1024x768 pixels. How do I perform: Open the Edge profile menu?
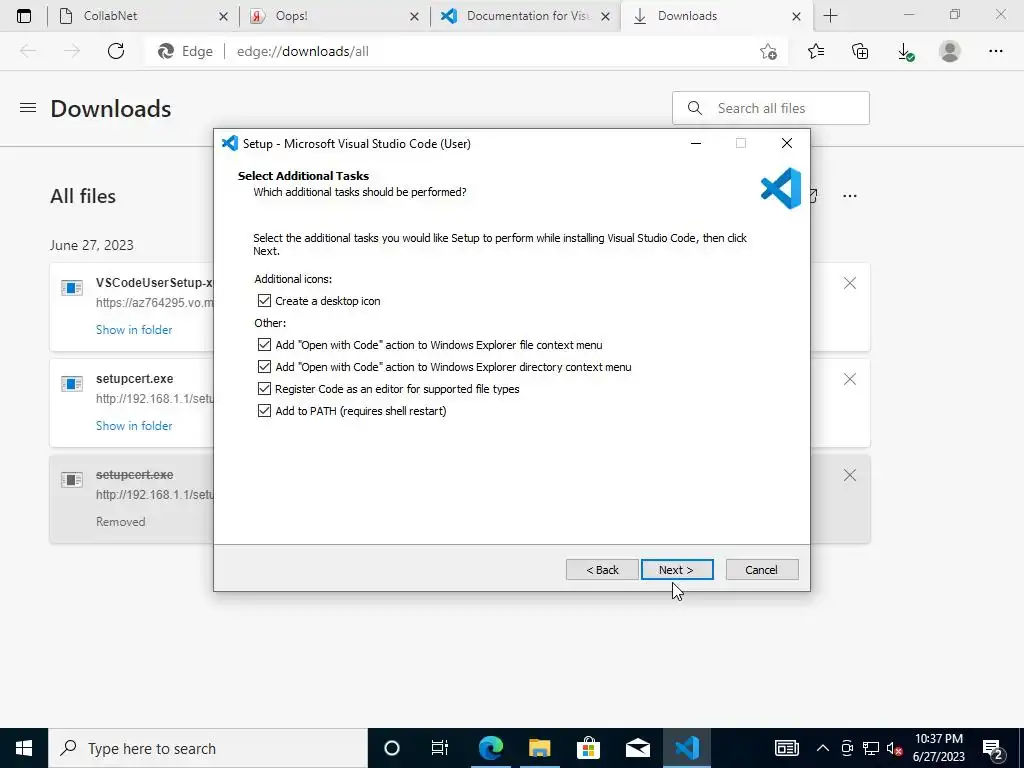click(950, 51)
